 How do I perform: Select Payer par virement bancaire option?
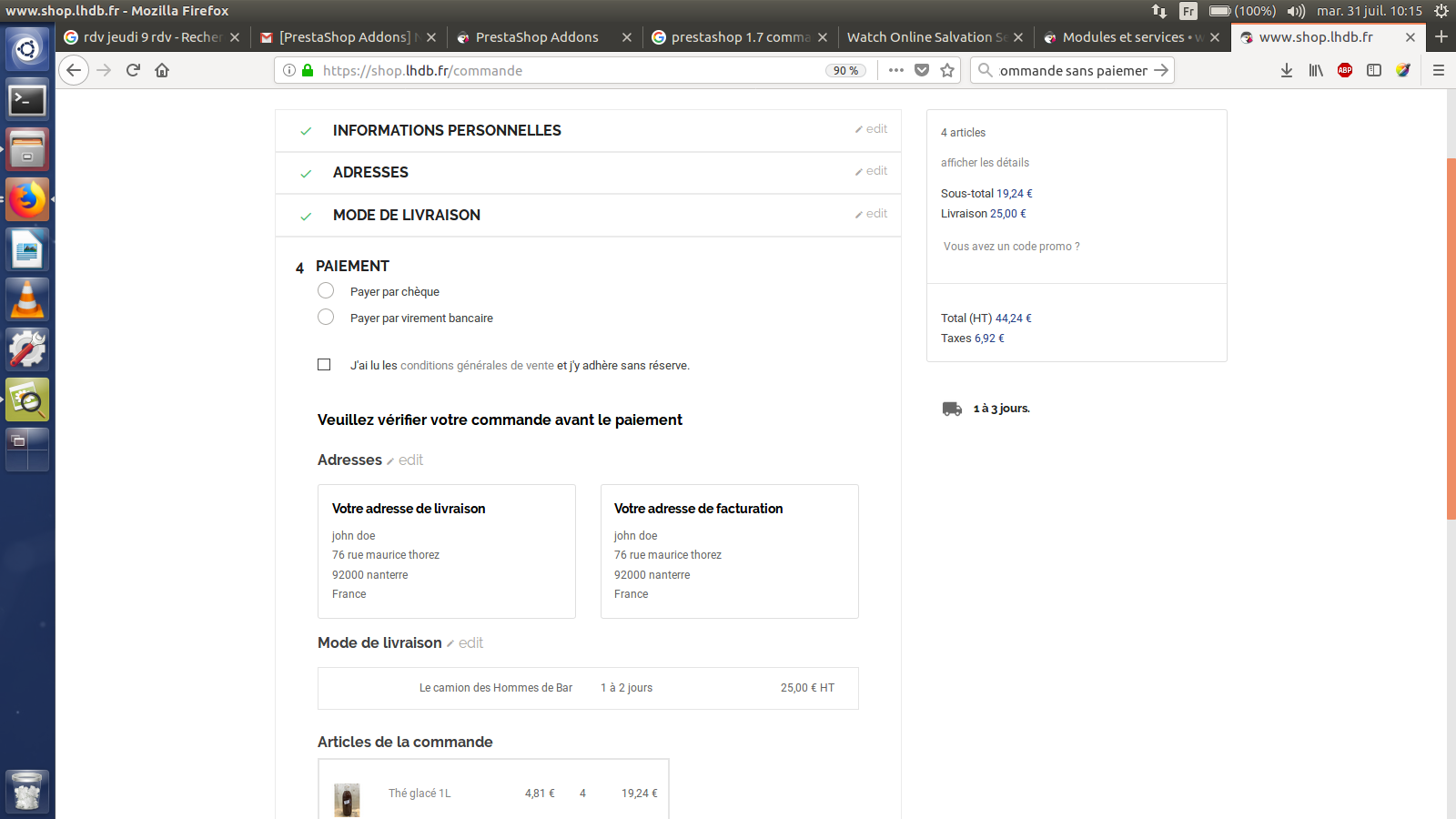(x=326, y=317)
